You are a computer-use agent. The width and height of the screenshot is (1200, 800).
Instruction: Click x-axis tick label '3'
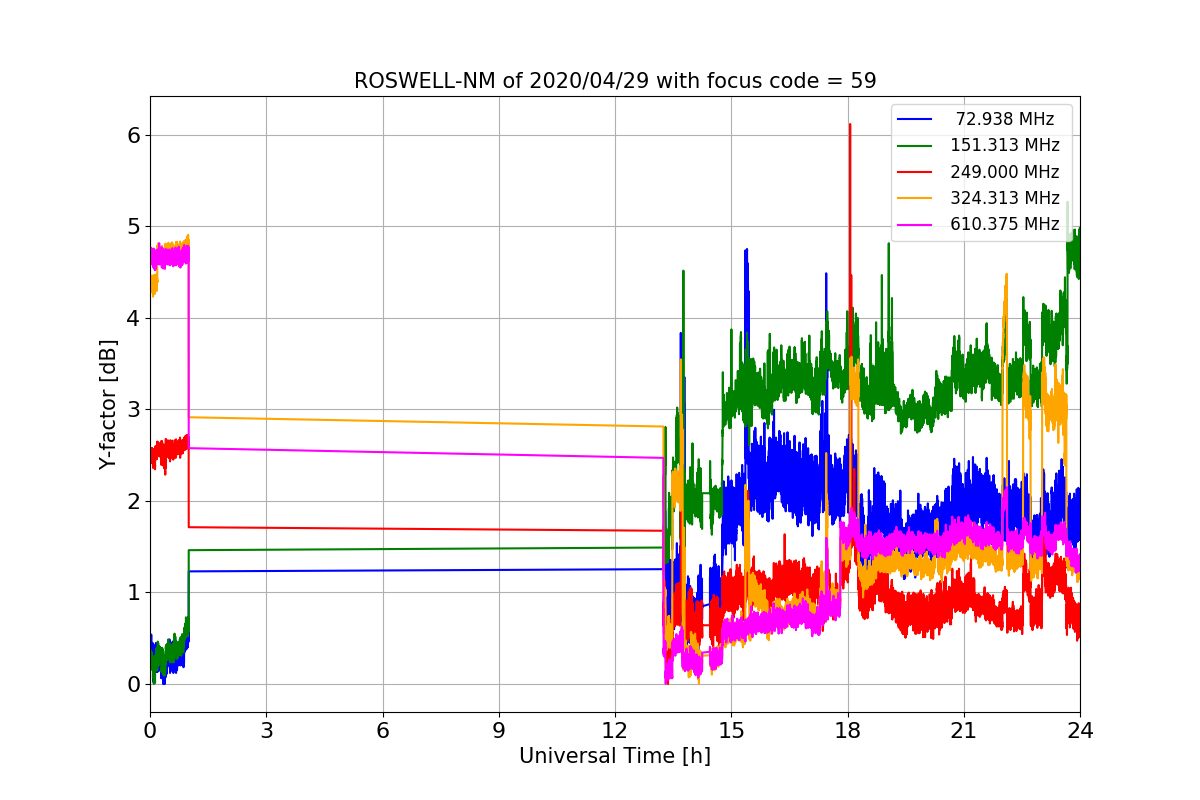pos(266,731)
